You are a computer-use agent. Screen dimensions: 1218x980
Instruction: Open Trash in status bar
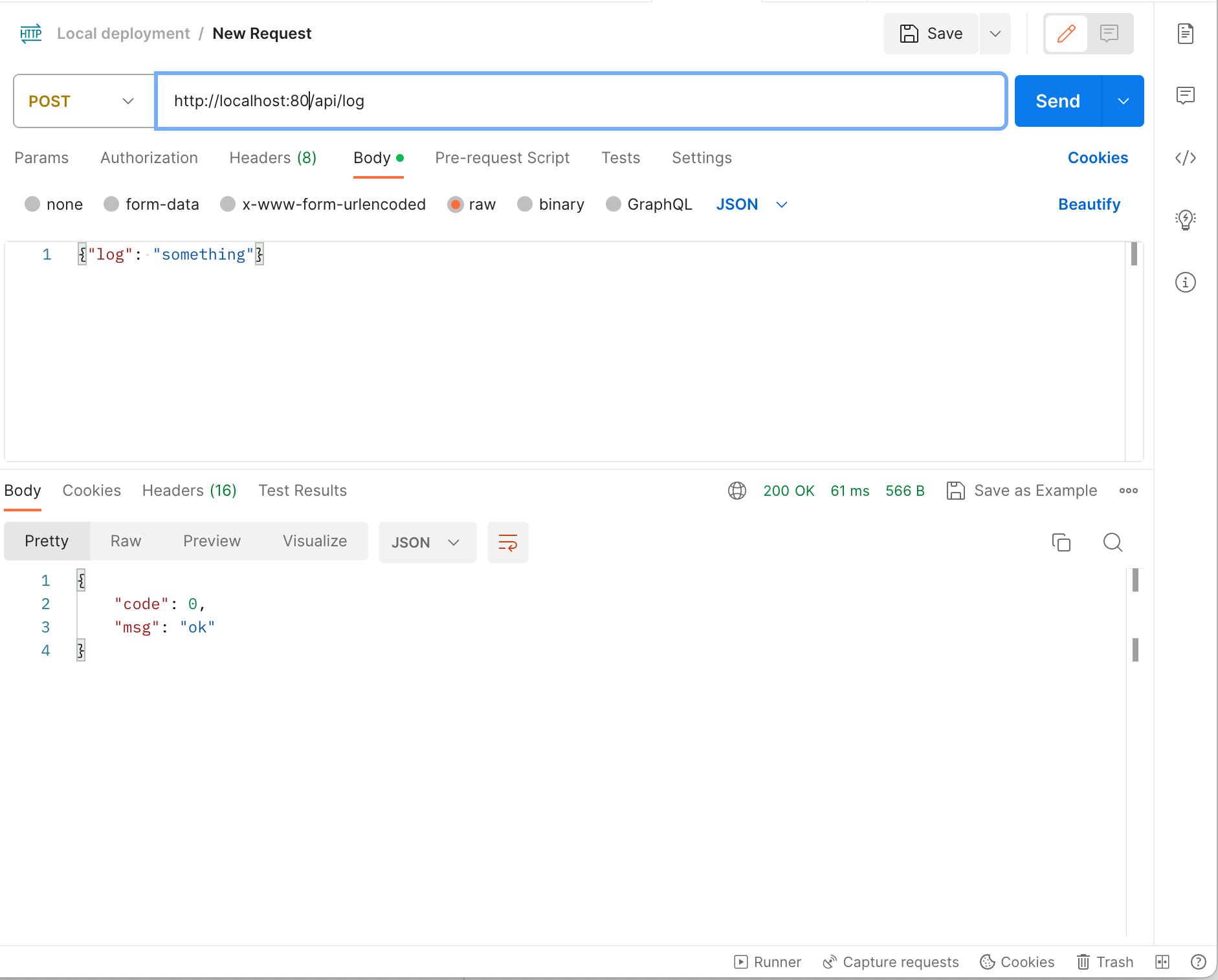point(1105,962)
